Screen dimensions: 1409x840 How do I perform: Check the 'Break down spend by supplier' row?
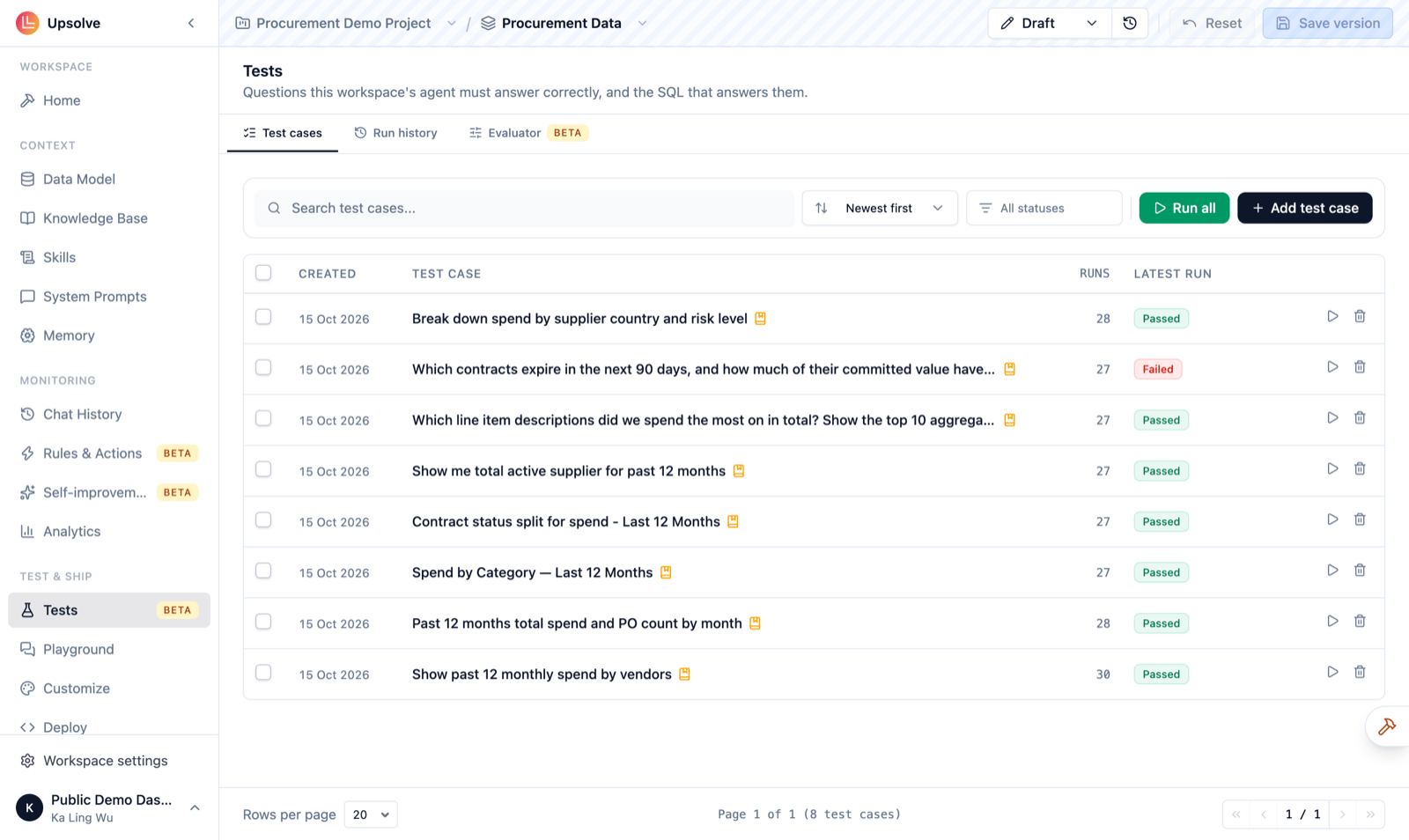click(263, 317)
